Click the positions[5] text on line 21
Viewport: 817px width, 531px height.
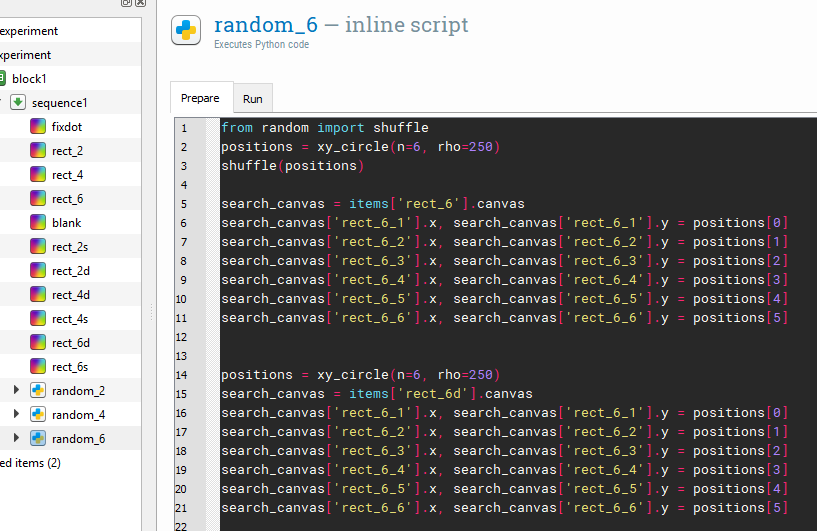pyautogui.click(x=740, y=508)
